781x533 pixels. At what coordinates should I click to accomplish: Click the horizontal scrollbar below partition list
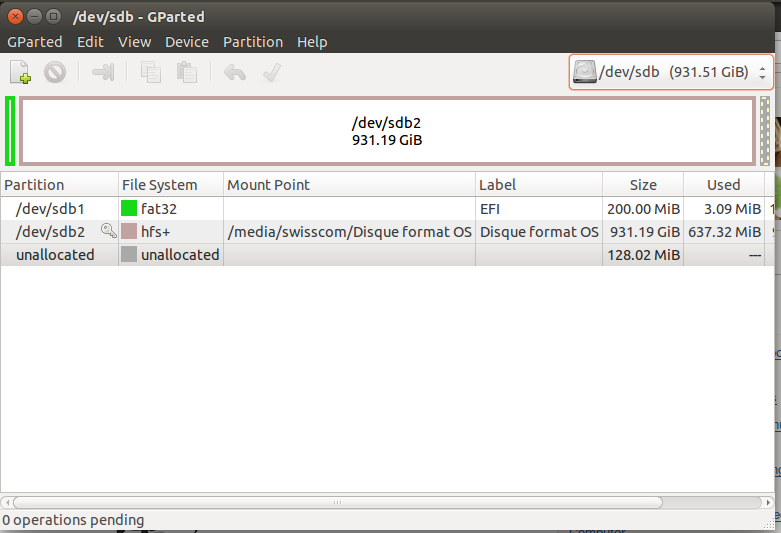pyautogui.click(x=337, y=502)
